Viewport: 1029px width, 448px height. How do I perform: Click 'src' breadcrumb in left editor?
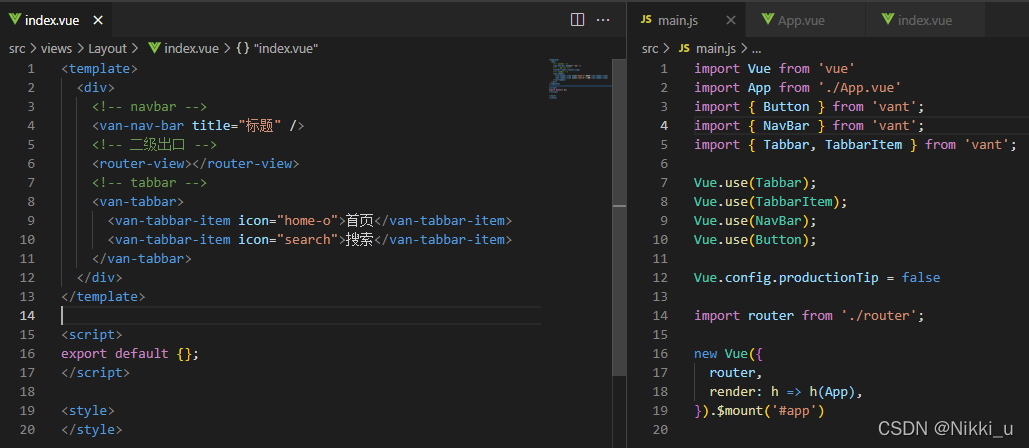coord(17,49)
